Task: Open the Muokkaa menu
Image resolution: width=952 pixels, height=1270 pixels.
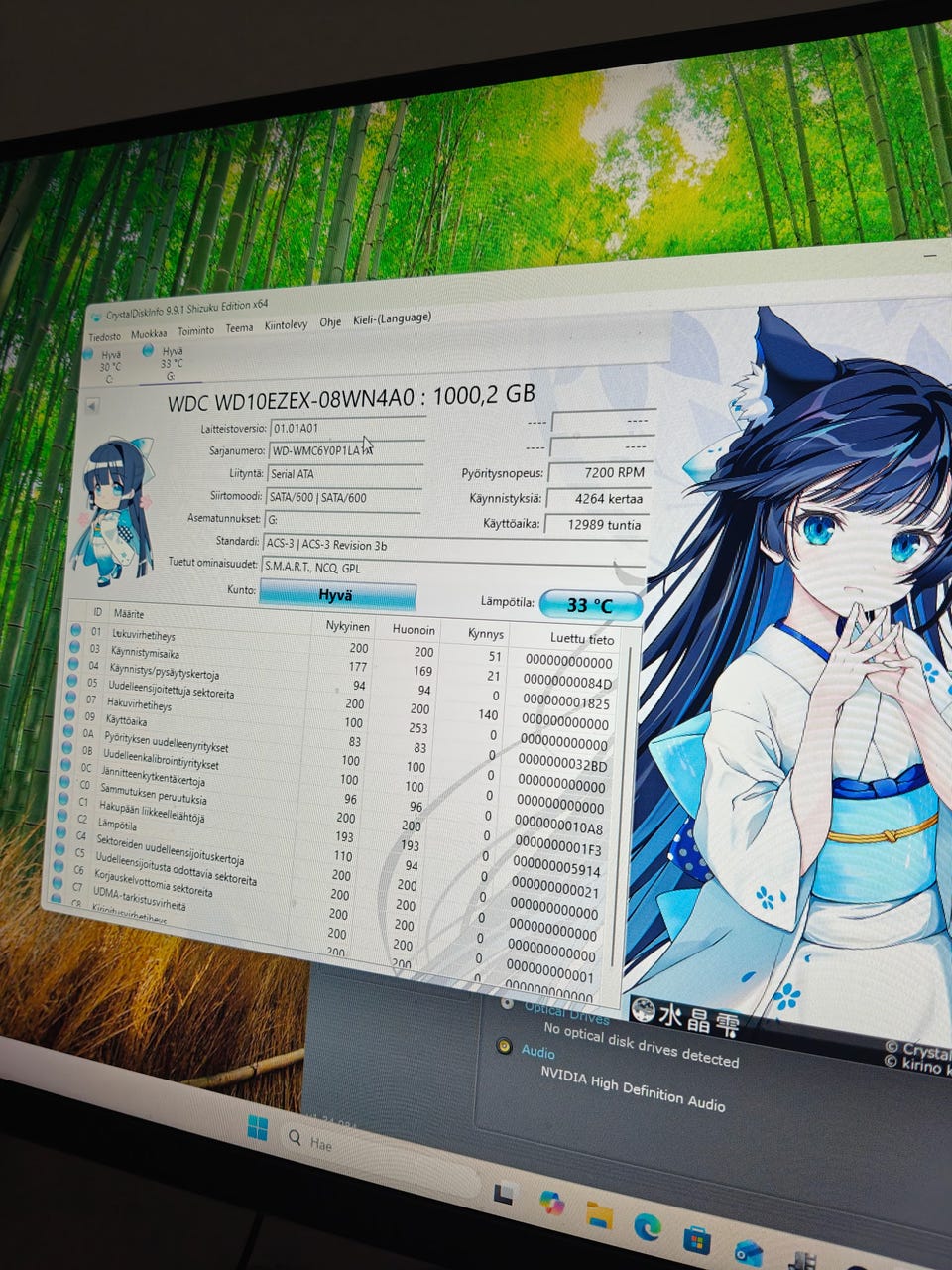Action: 149,334
